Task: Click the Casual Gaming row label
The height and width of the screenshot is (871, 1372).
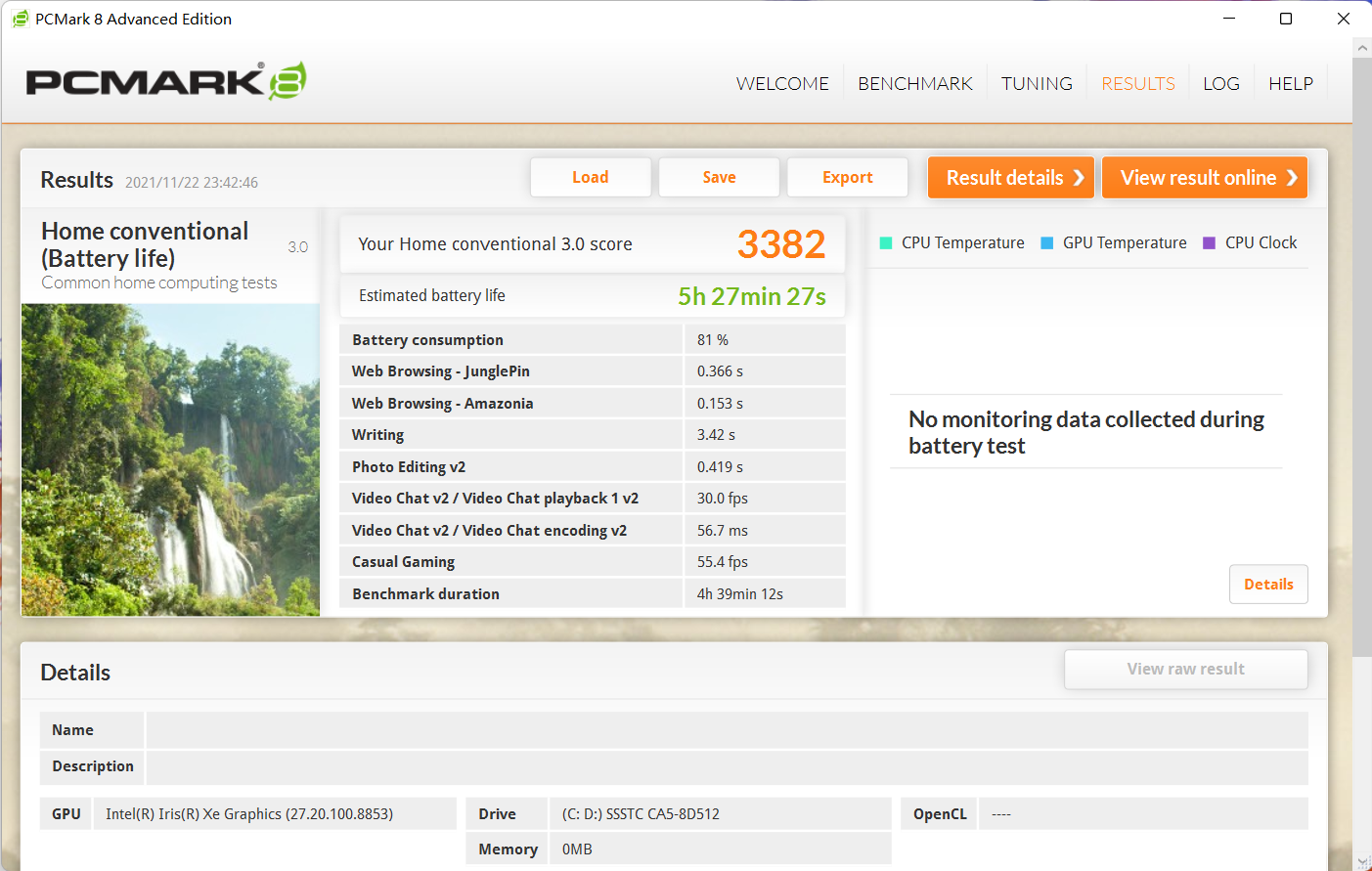Action: pyautogui.click(x=403, y=562)
